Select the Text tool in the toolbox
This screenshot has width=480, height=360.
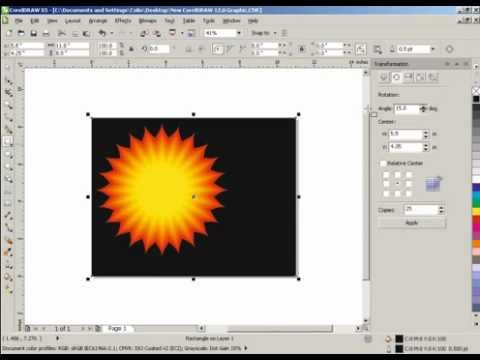tap(8, 192)
